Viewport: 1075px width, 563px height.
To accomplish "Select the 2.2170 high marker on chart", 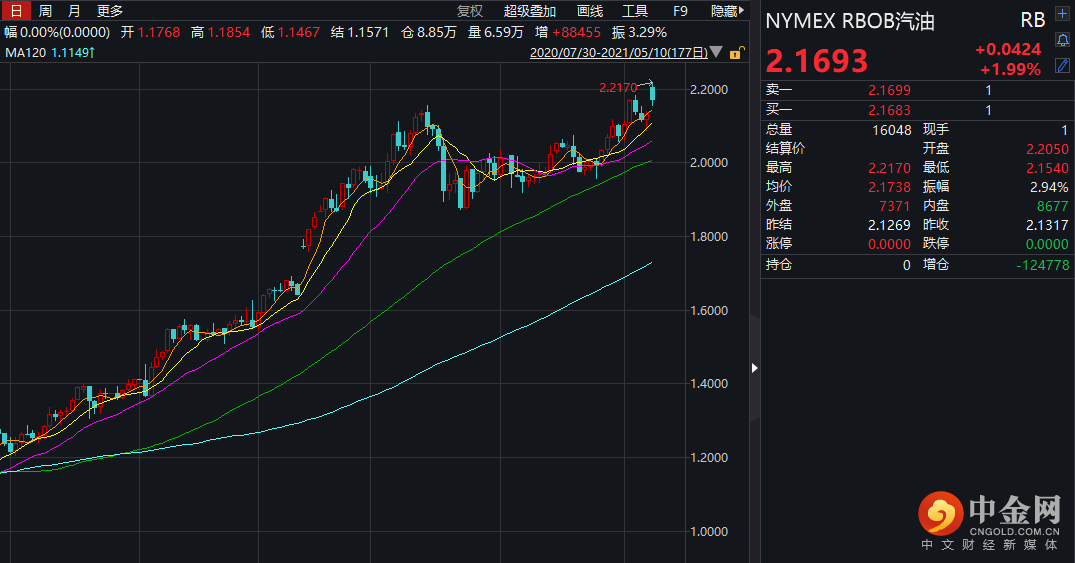I will tap(618, 87).
